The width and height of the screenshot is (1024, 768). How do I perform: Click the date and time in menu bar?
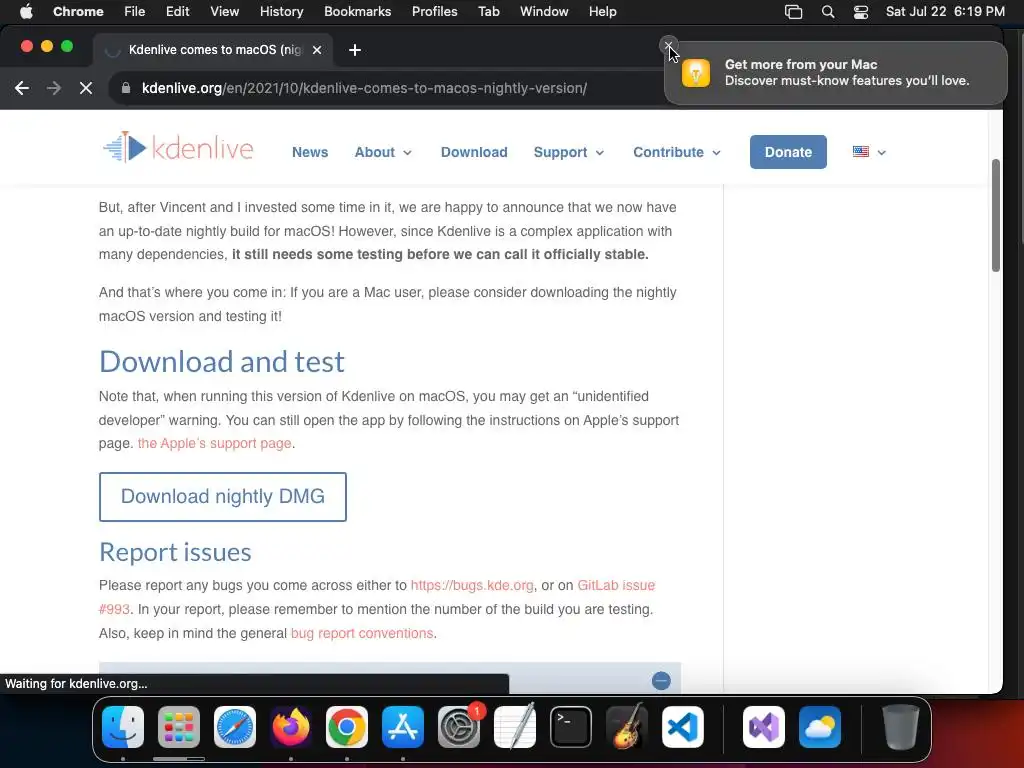[945, 12]
